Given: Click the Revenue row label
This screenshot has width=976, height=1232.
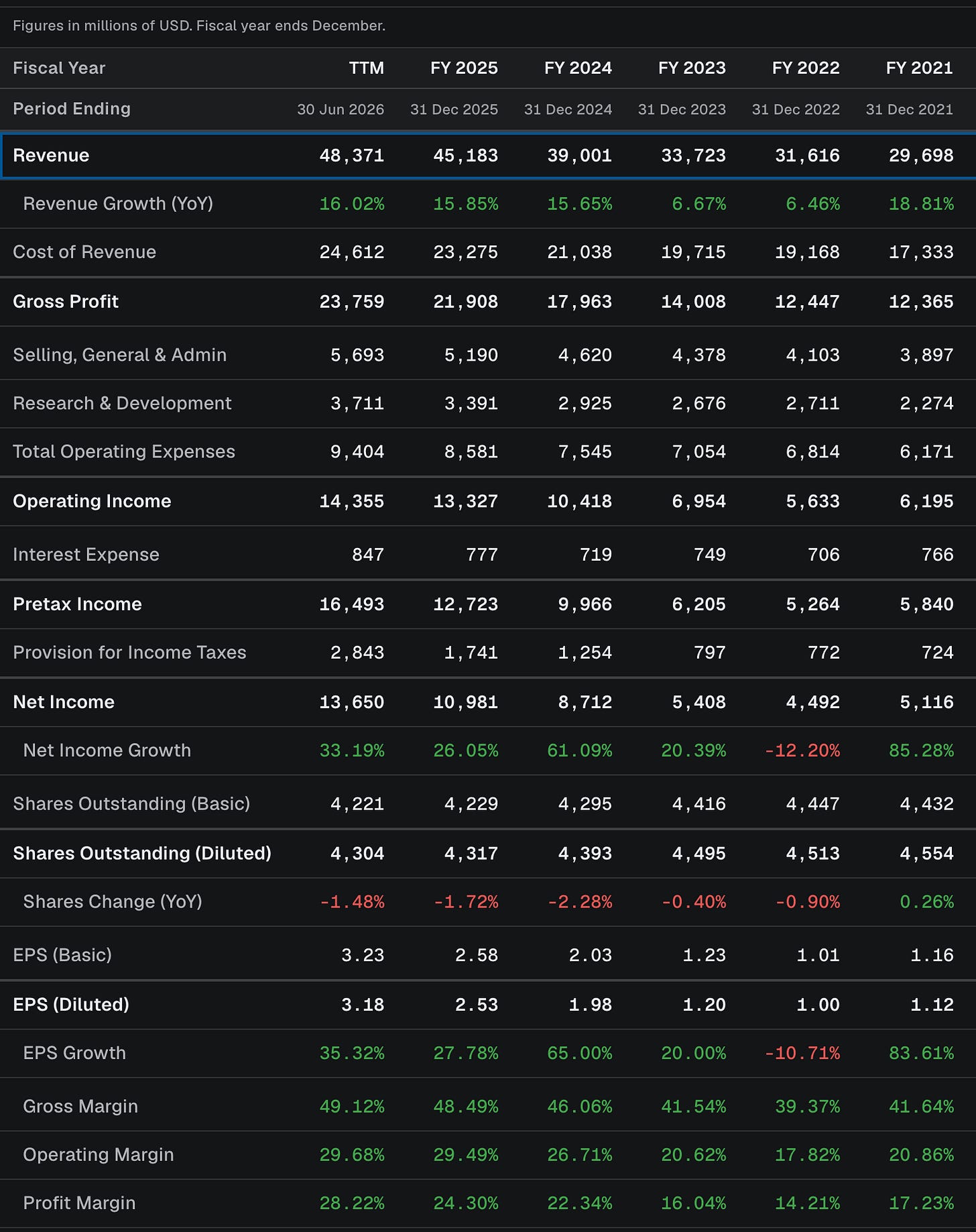Looking at the screenshot, I should 51,156.
